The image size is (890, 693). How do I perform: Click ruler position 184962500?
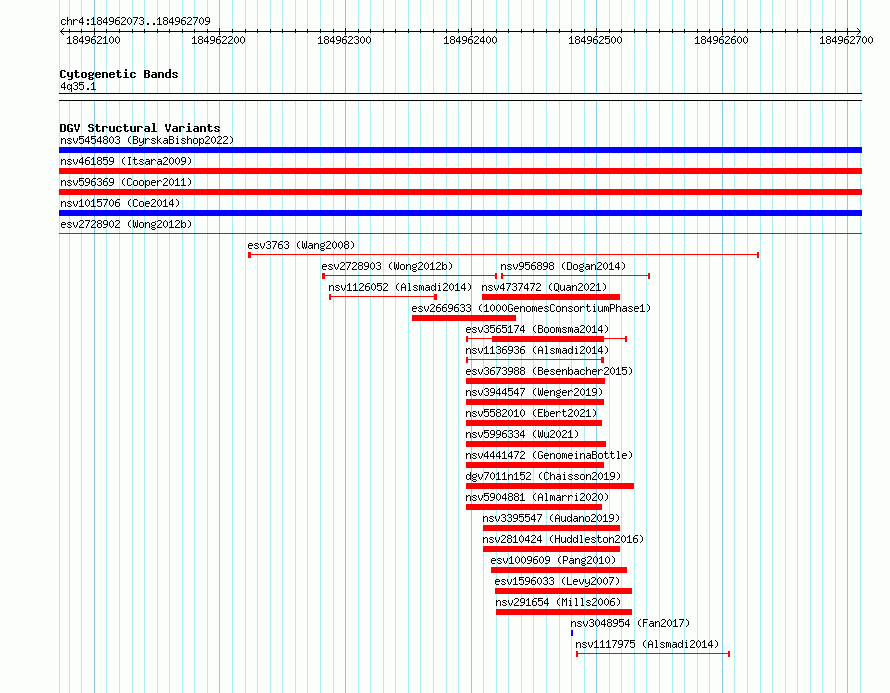tap(595, 40)
